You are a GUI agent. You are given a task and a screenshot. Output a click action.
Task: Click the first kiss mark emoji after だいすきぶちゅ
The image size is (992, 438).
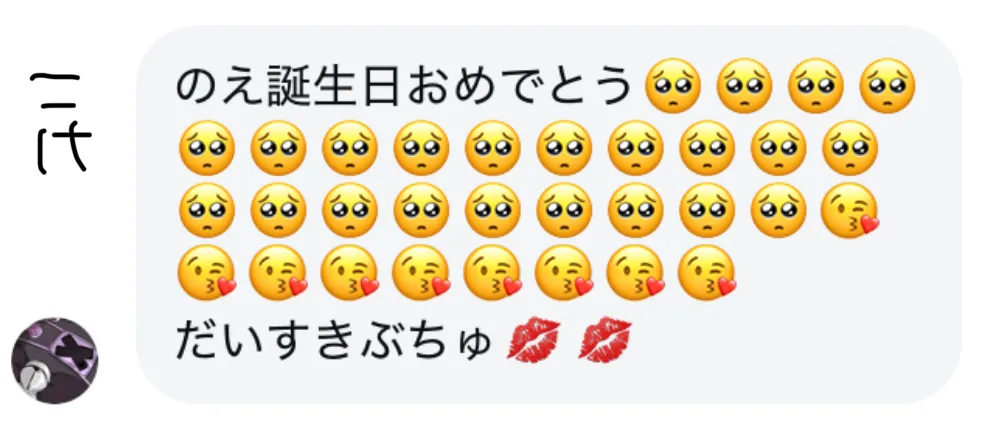[534, 340]
